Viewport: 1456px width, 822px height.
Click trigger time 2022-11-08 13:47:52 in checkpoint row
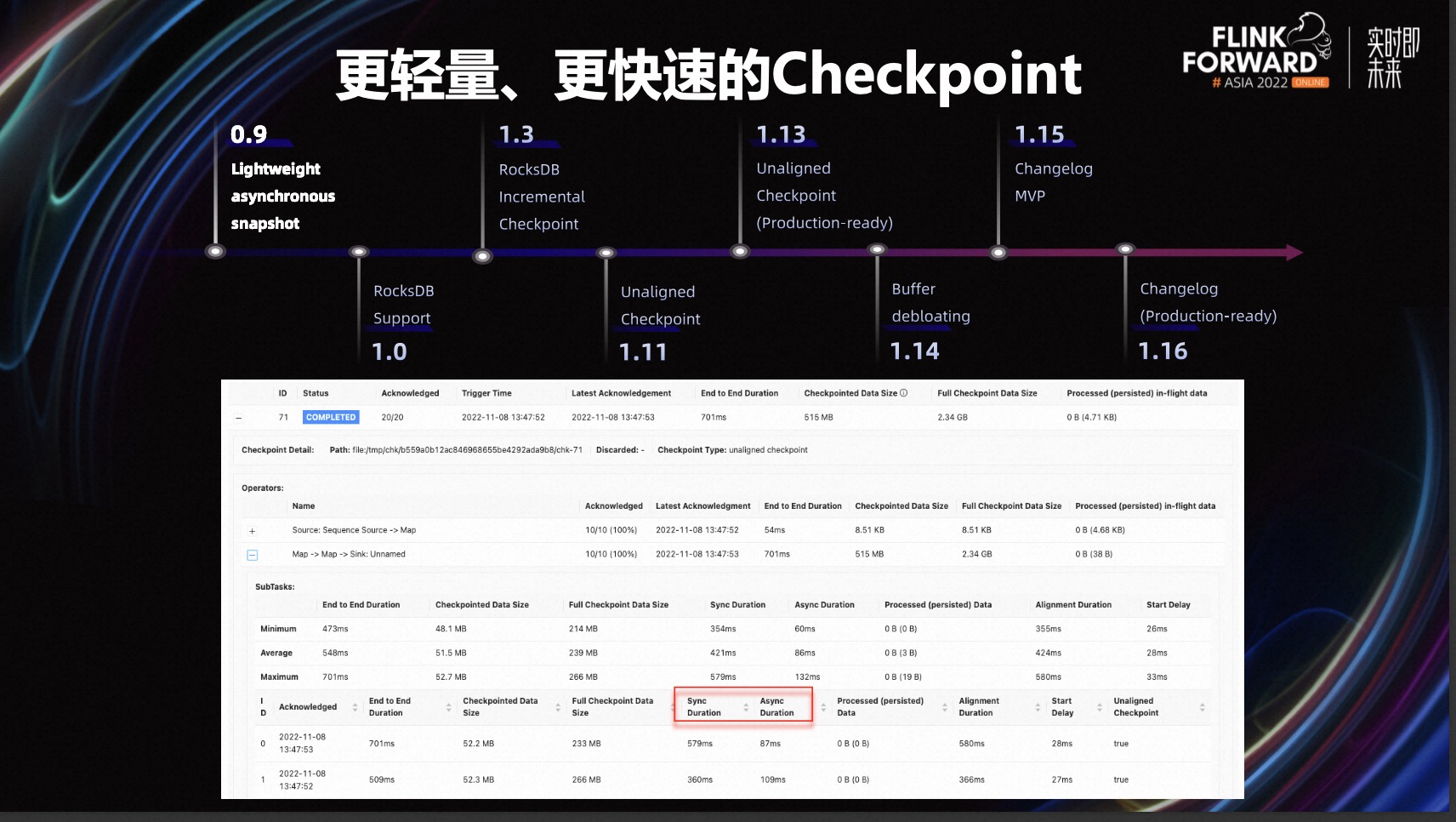[x=503, y=417]
